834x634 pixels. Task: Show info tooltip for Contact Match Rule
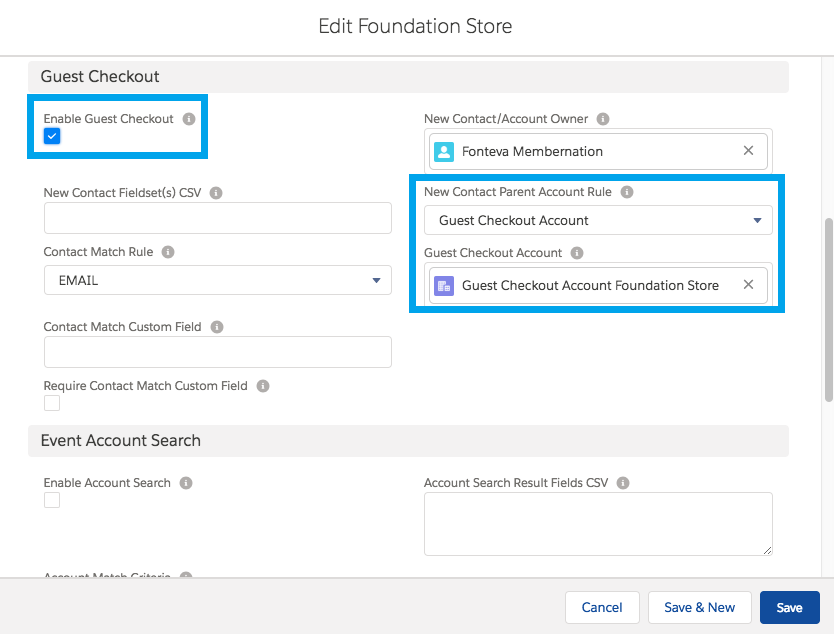(168, 252)
